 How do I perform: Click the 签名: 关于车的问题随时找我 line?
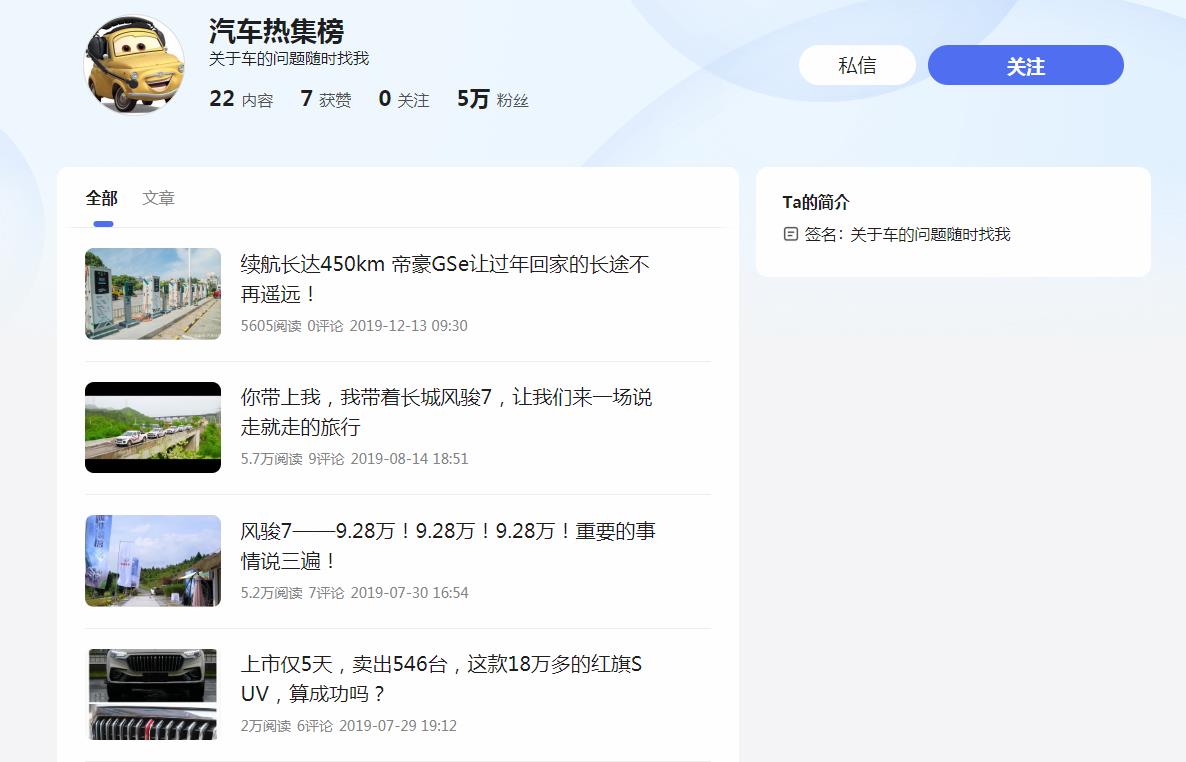(907, 235)
